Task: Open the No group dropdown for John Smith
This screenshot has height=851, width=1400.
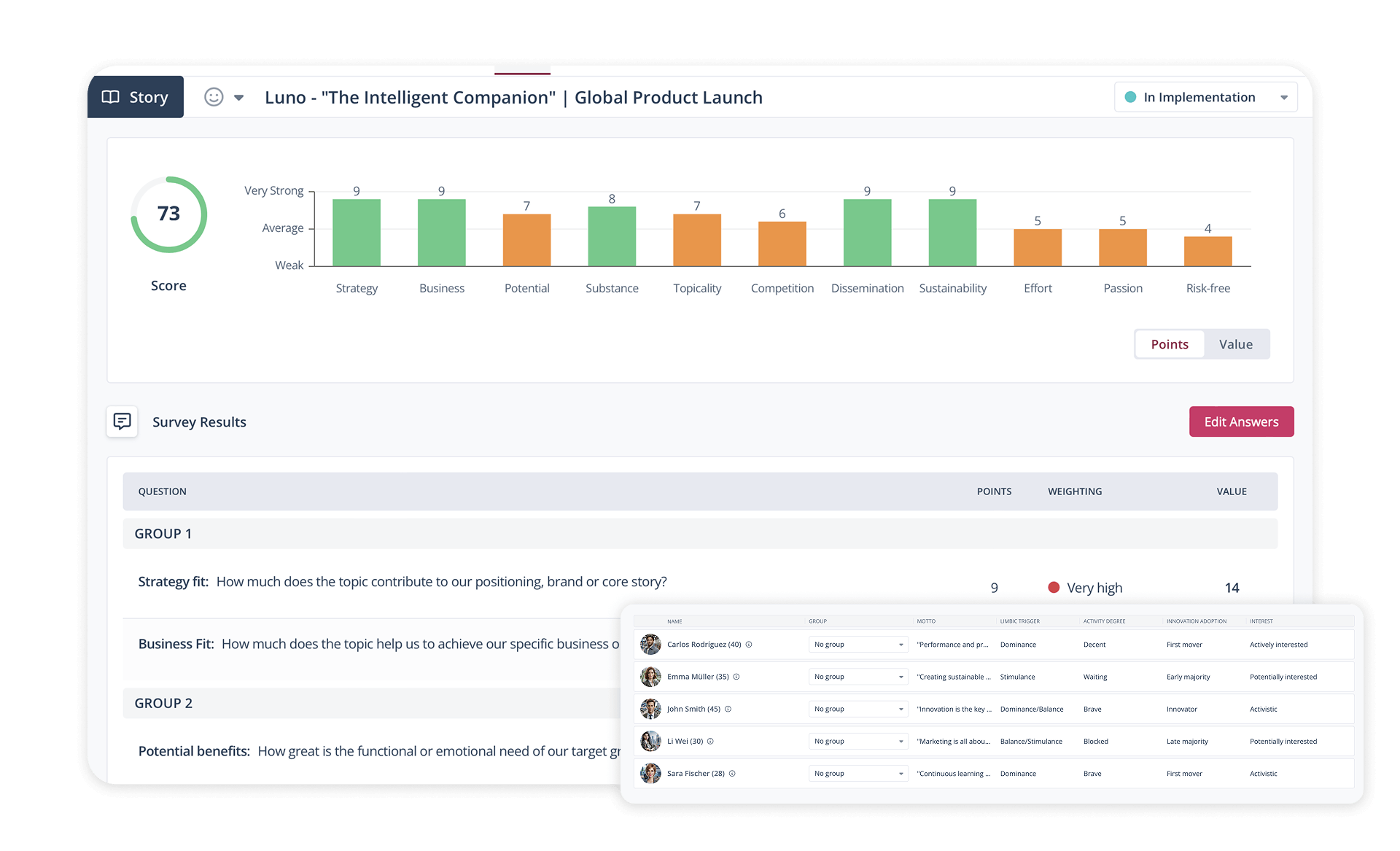Action: point(857,708)
